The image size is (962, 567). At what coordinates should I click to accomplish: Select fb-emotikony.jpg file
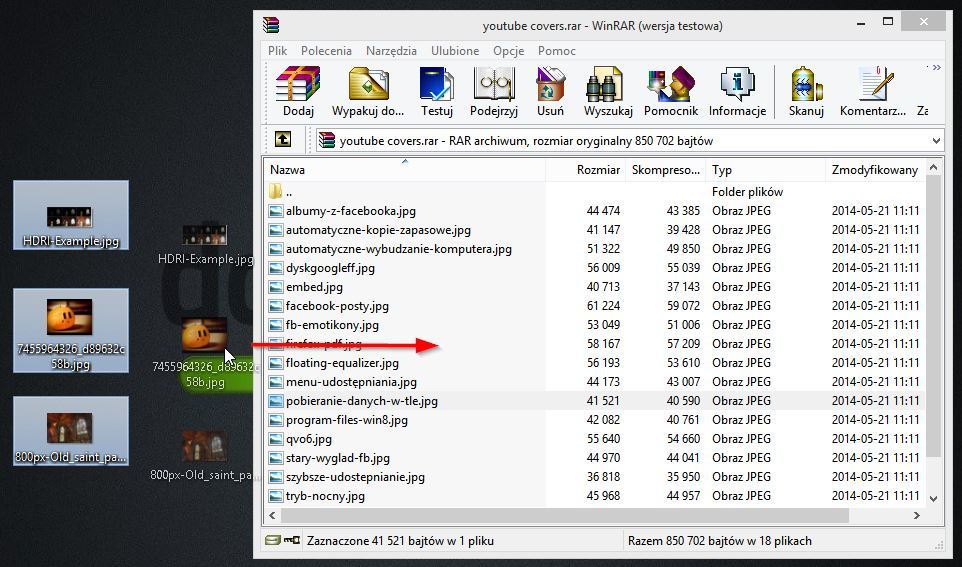click(332, 325)
